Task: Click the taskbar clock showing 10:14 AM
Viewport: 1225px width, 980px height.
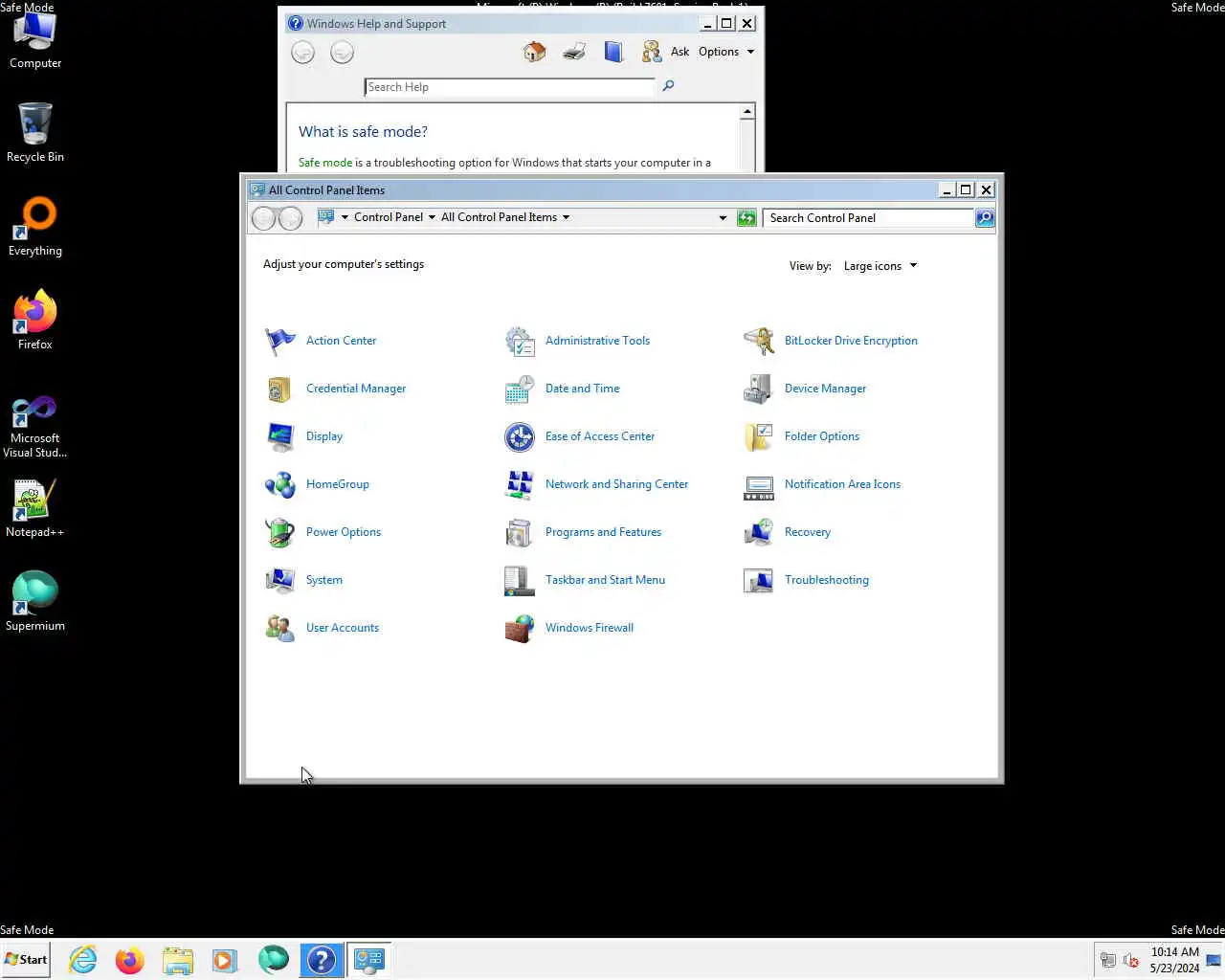Action: click(1174, 960)
